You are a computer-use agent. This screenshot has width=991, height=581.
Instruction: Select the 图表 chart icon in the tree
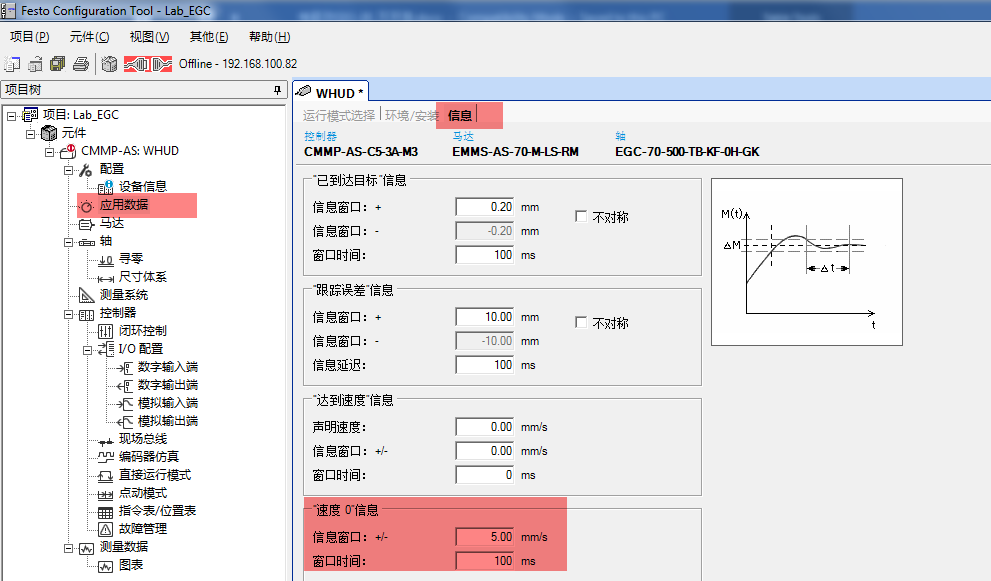click(x=106, y=566)
